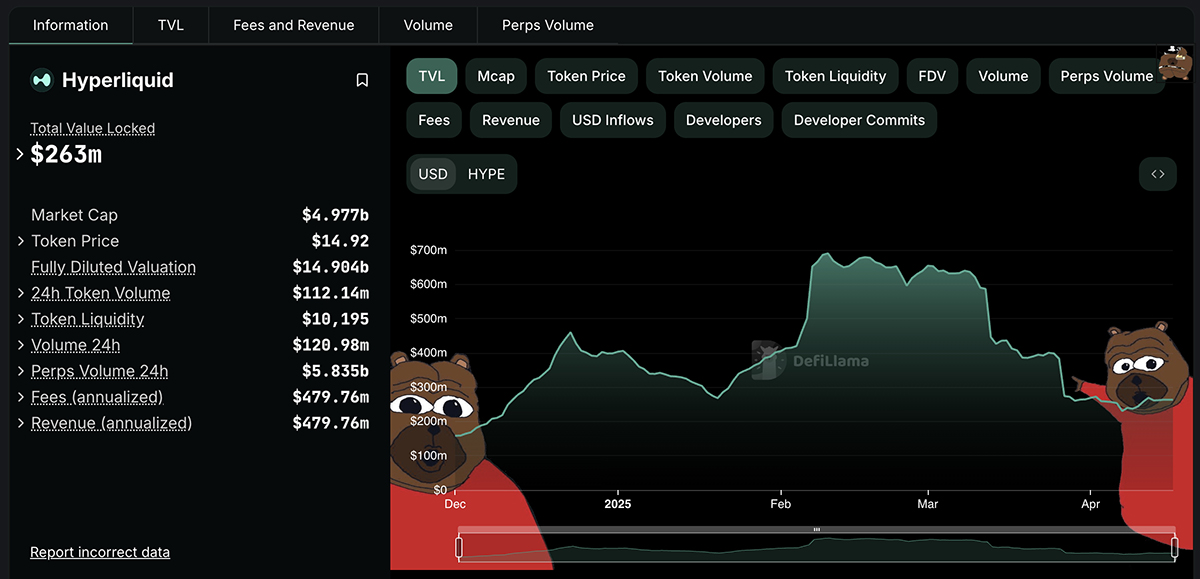Click the right handle of range slider
This screenshot has width=1200, height=579.
point(1174,547)
